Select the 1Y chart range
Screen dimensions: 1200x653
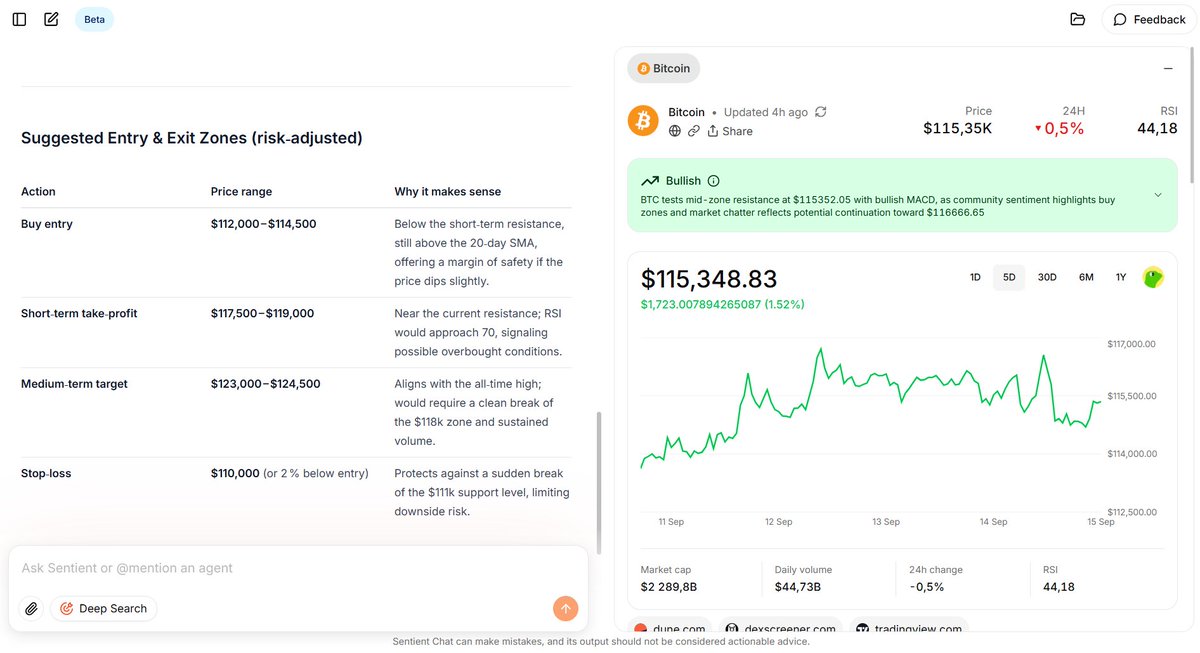(1121, 277)
